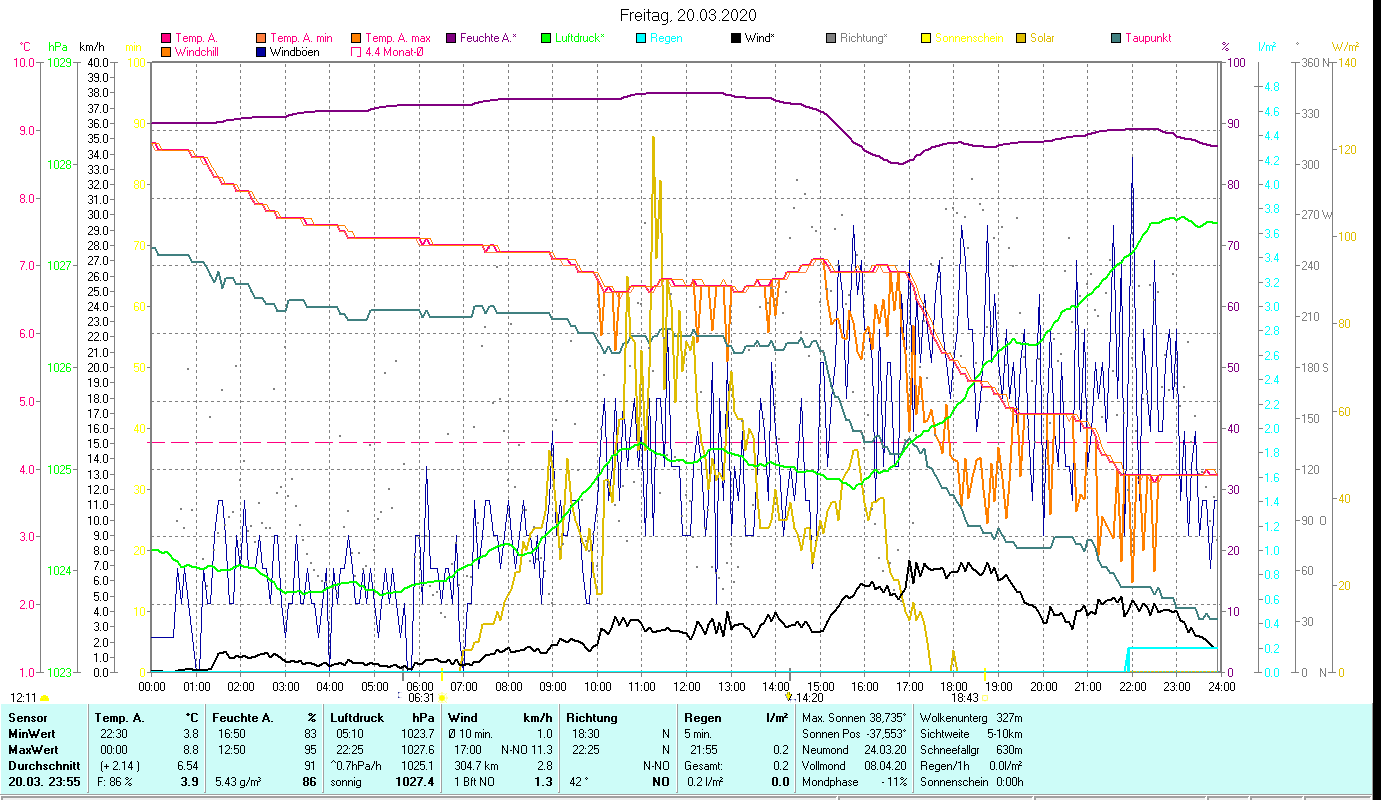Screen dimensions: 1381x800
Task: Toggle the 4.4 Monat-Ø legend box
Action: point(356,52)
